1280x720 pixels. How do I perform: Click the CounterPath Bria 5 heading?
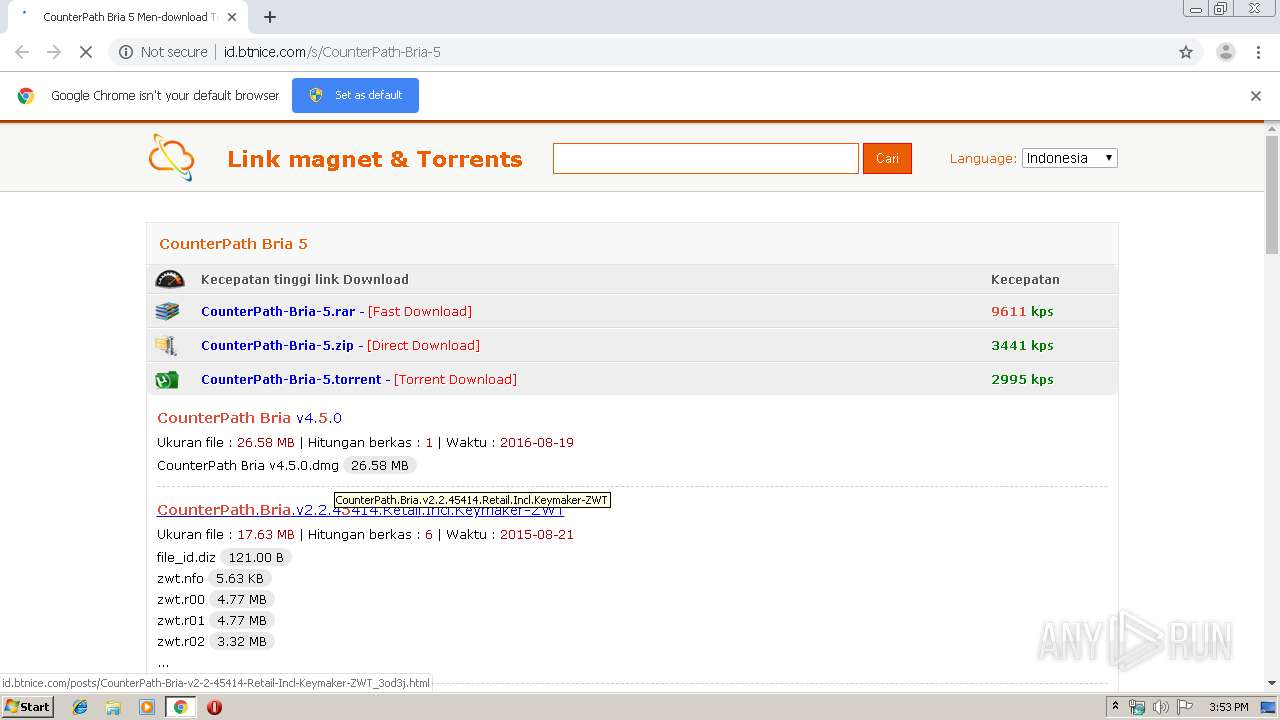(233, 243)
